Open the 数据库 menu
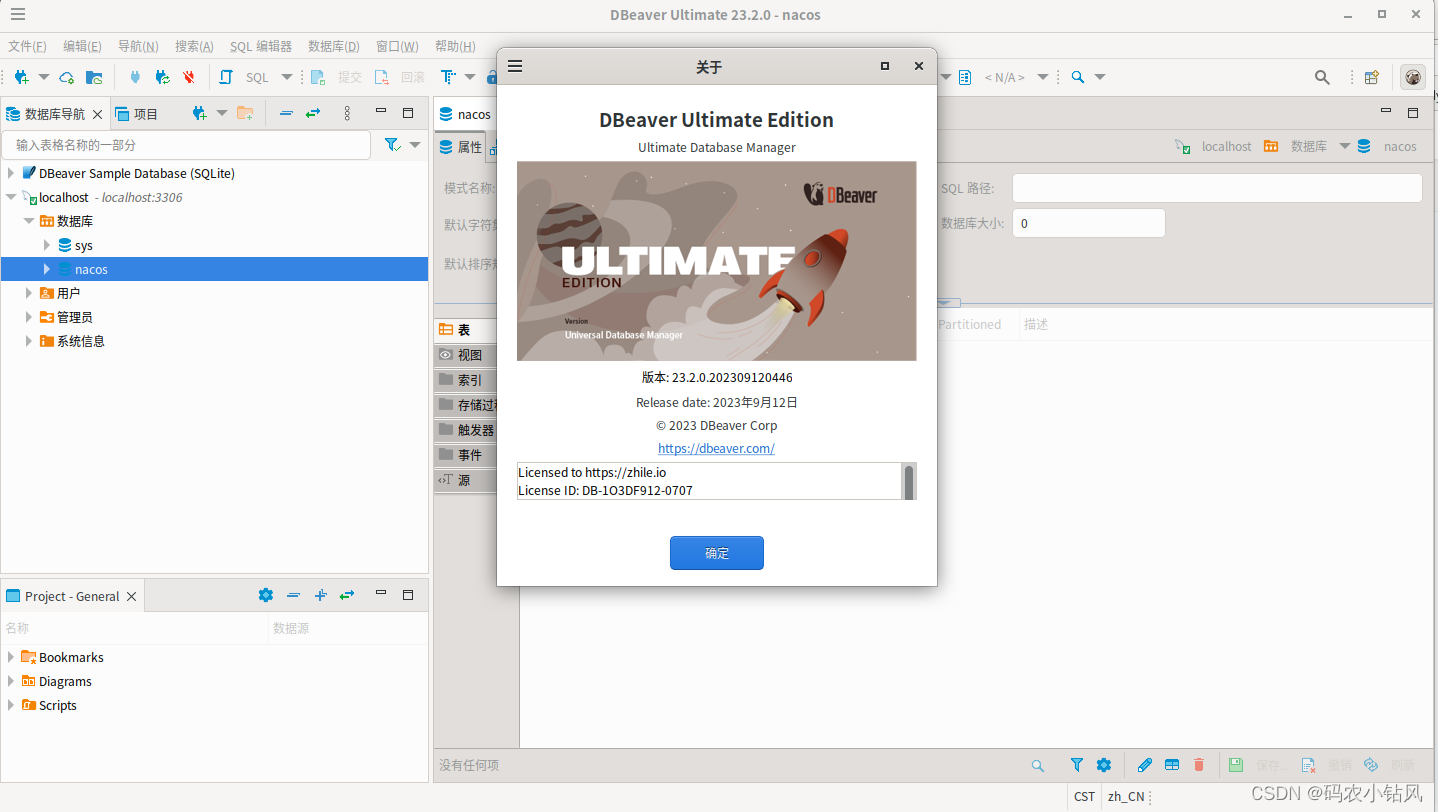This screenshot has height=812, width=1438. pyautogui.click(x=333, y=45)
